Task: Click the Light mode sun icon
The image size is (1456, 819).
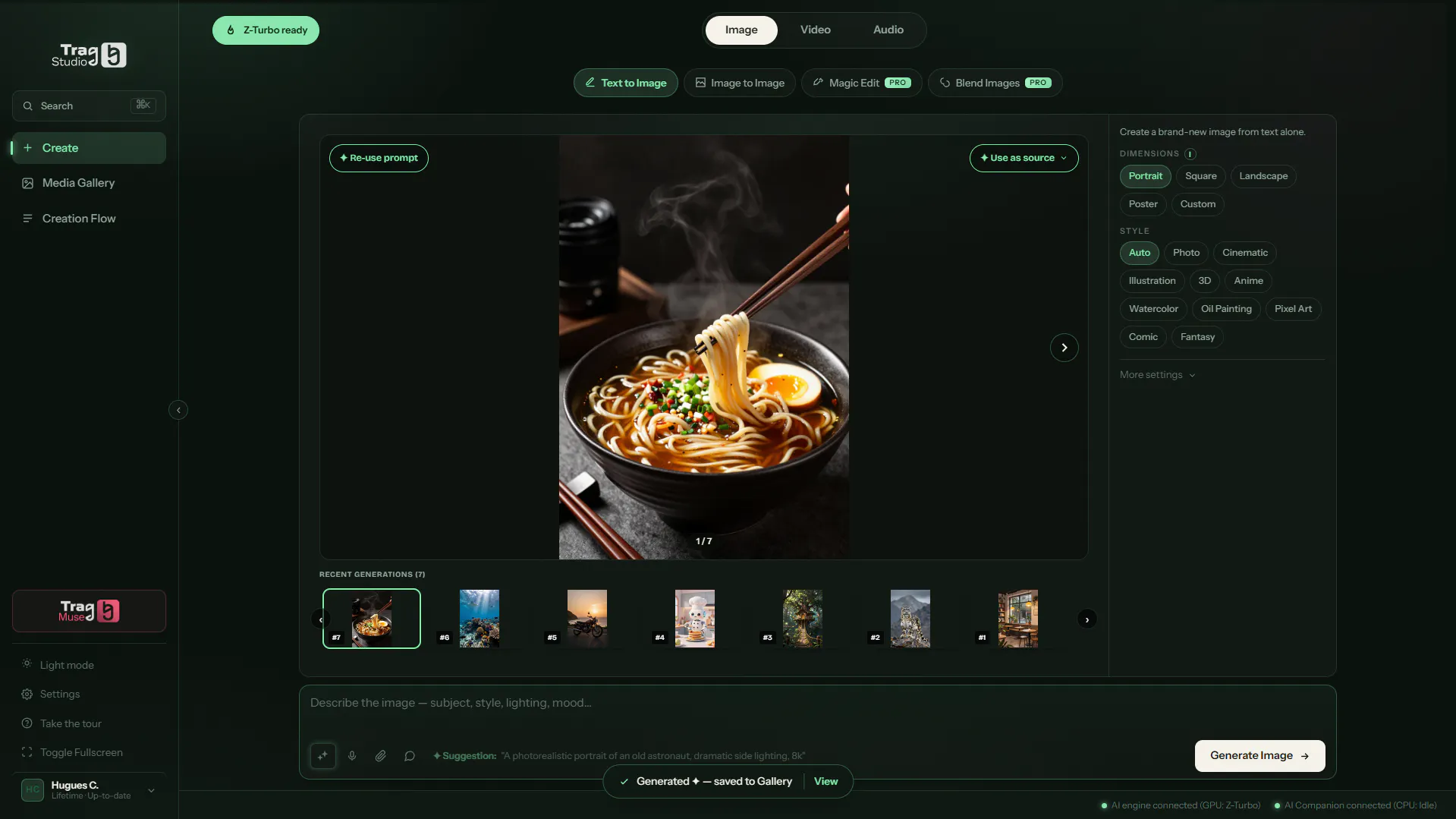Action: point(27,664)
